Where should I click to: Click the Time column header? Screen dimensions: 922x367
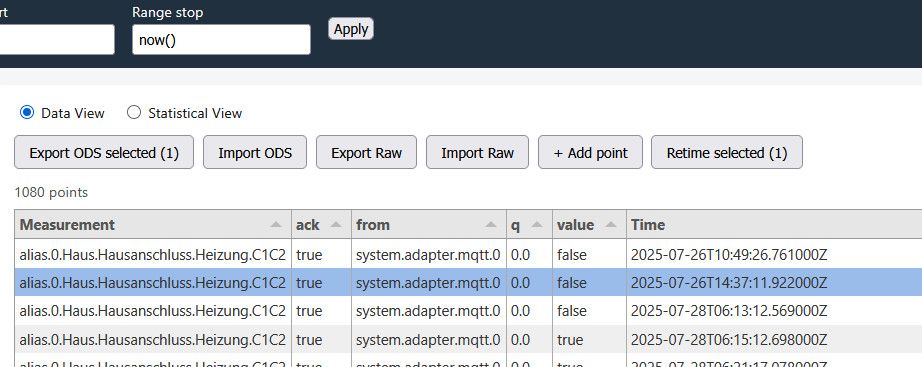coord(774,224)
